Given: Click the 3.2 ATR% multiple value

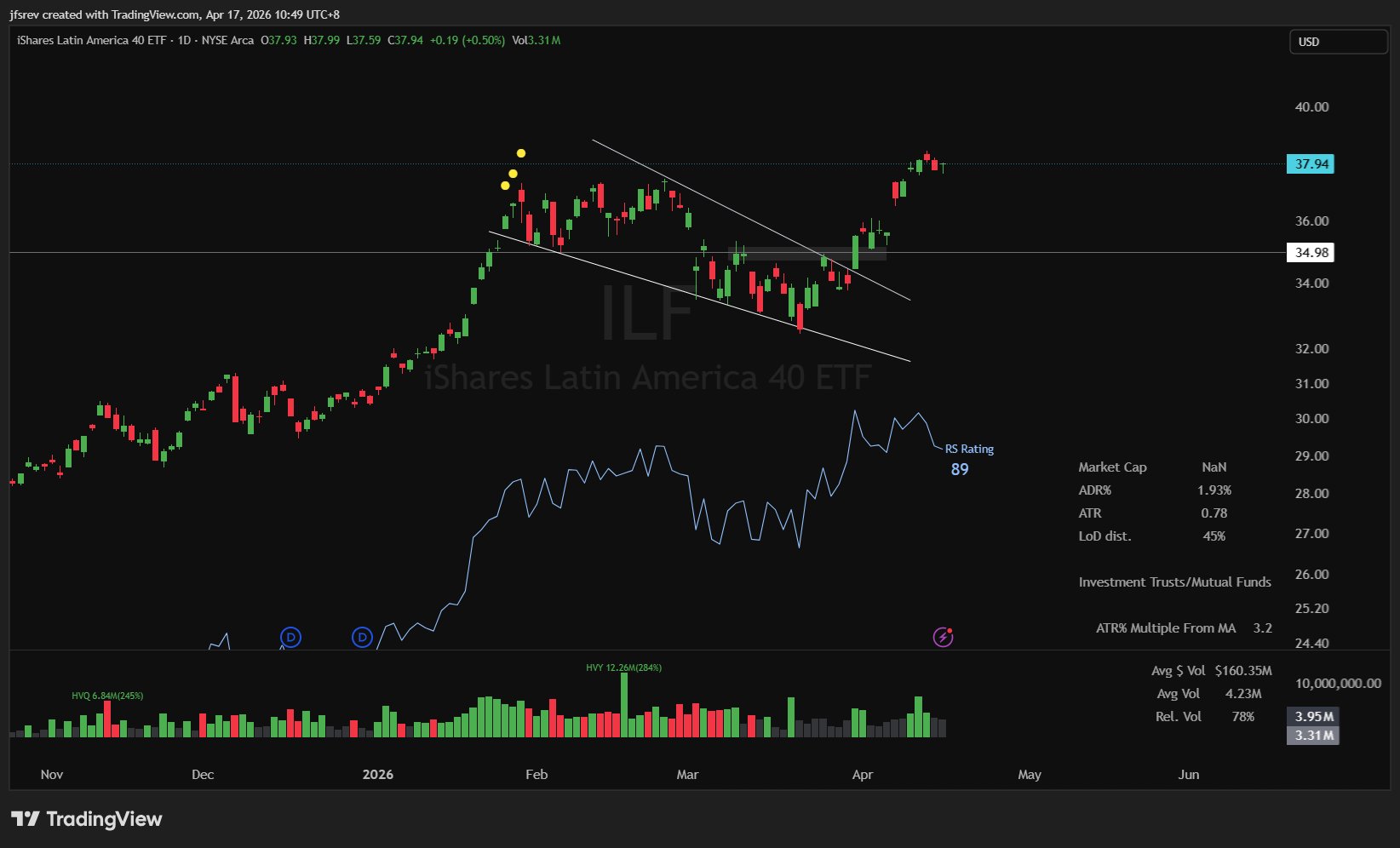Looking at the screenshot, I should point(1262,628).
